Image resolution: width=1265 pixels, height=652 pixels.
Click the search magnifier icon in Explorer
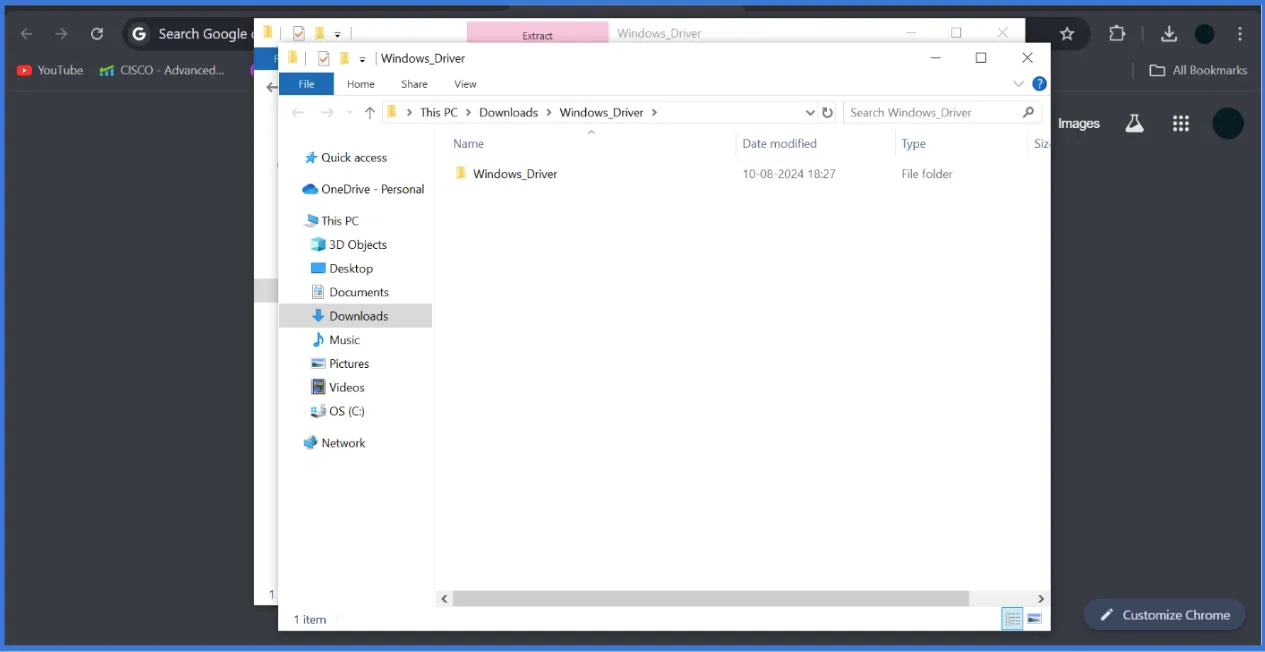[1028, 112]
